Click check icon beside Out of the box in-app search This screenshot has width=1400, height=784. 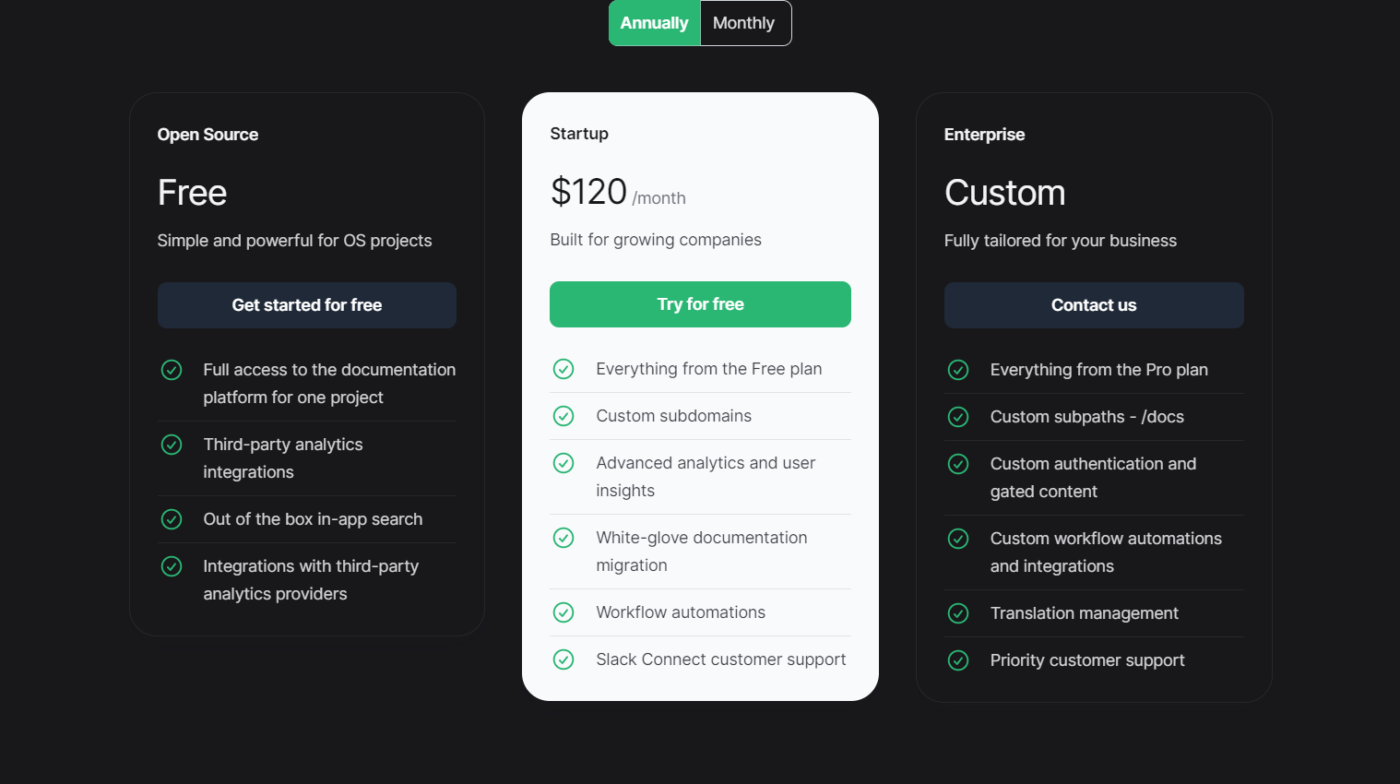pyautogui.click(x=172, y=519)
